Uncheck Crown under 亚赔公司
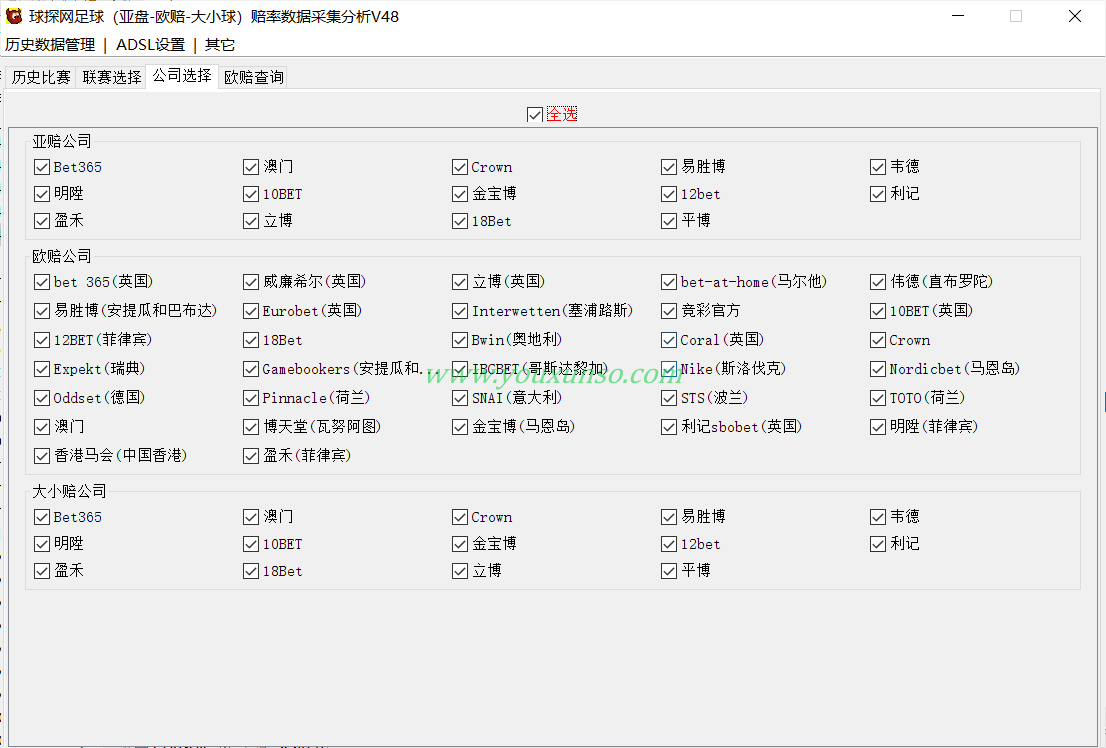 460,167
